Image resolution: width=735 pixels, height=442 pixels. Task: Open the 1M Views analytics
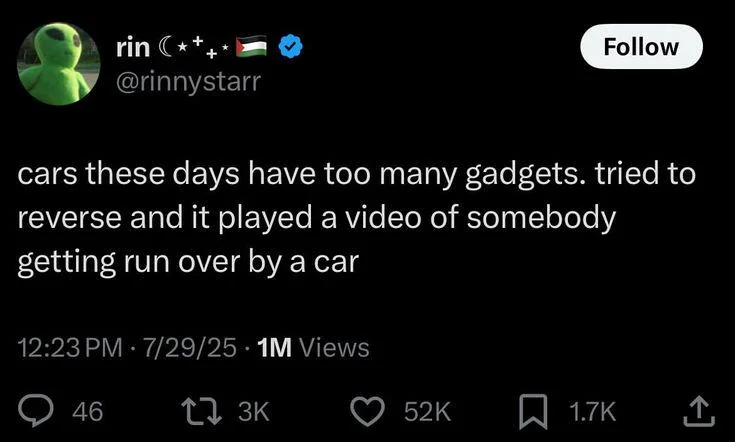(x=312, y=347)
